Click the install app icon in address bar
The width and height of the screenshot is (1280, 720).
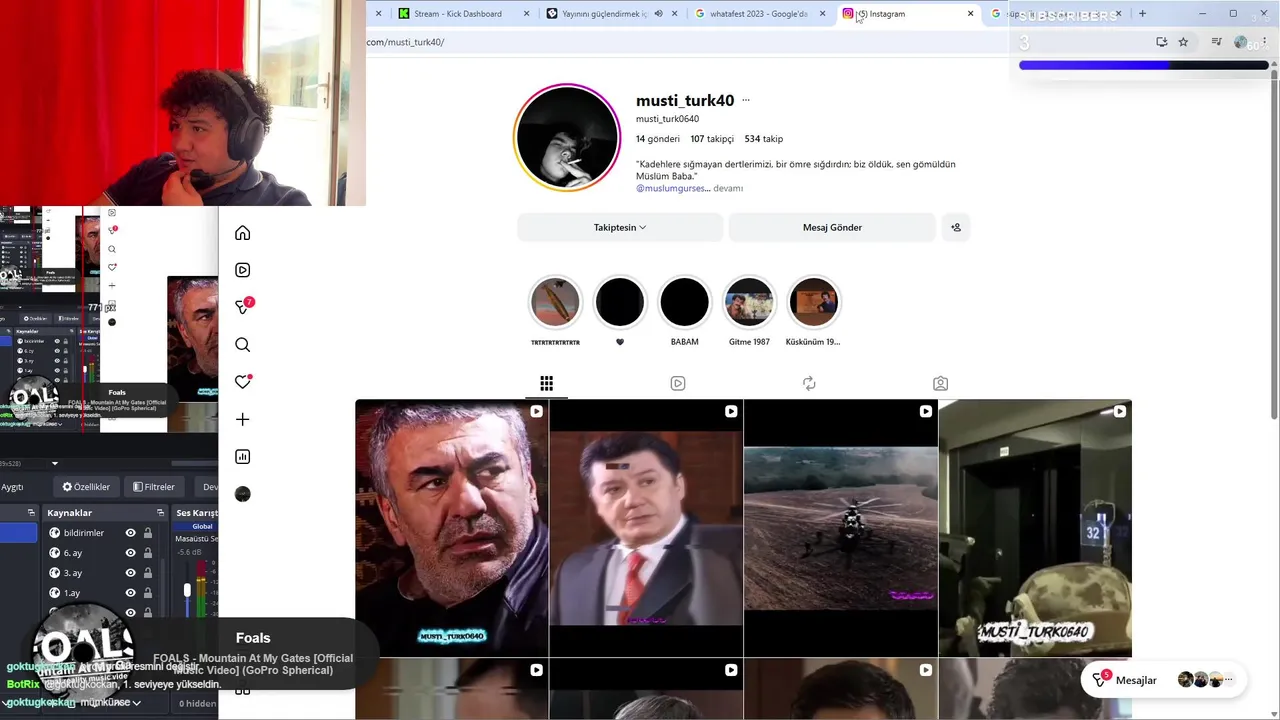click(1161, 42)
